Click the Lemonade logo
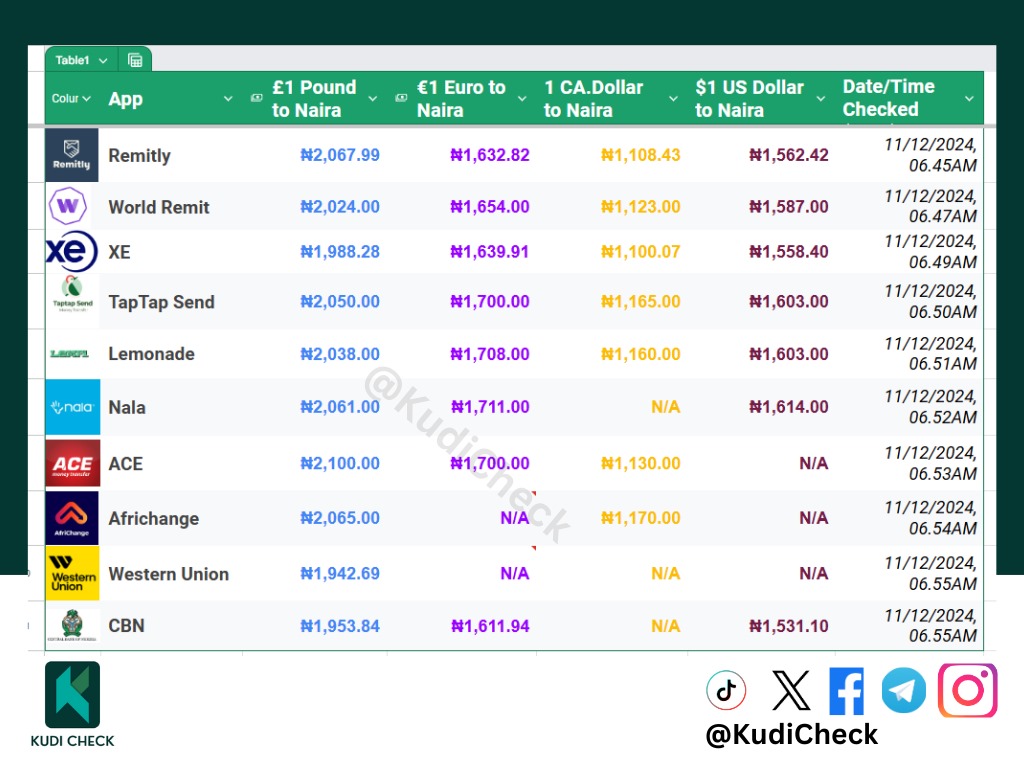This screenshot has width=1024, height=768. pyautogui.click(x=70, y=354)
